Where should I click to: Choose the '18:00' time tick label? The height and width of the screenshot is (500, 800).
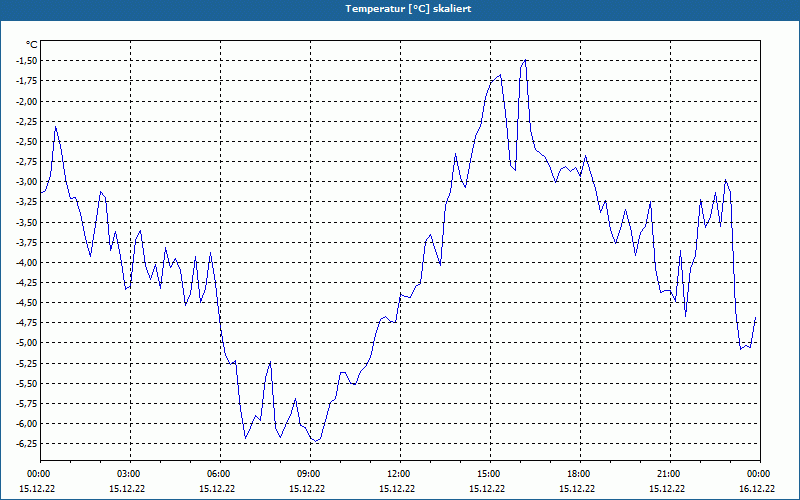coord(580,474)
